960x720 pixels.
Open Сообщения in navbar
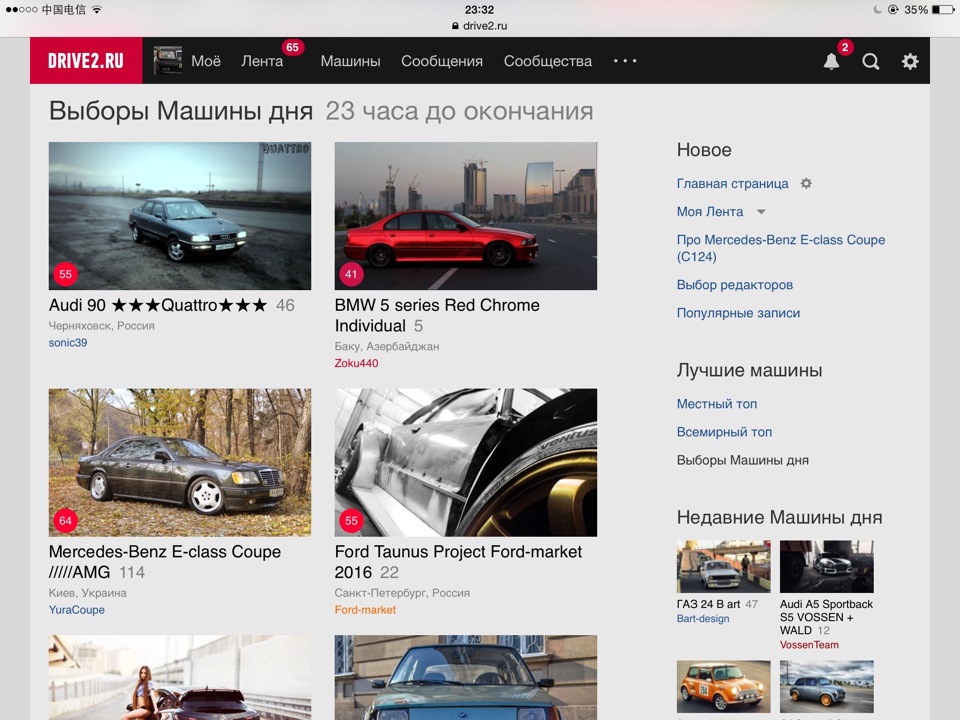(x=442, y=61)
